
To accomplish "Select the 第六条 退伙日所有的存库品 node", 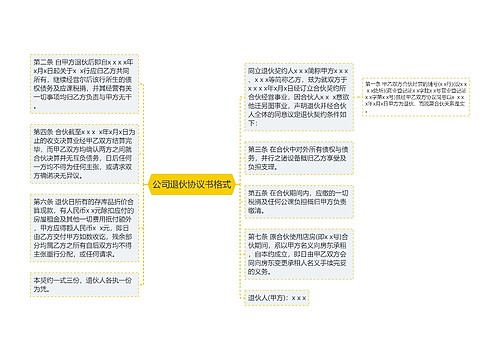I will point(84,228).
